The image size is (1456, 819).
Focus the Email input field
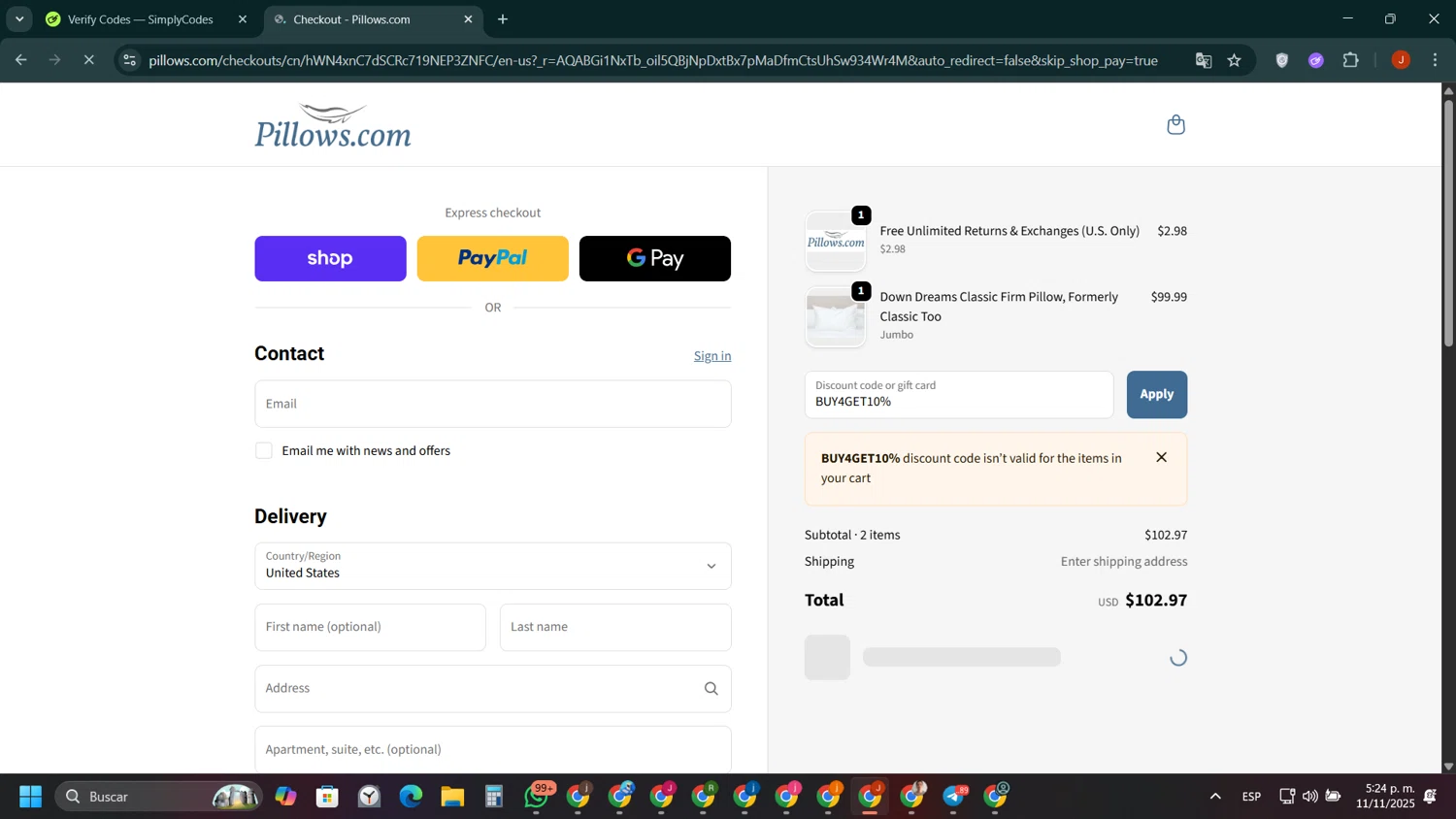tap(492, 404)
